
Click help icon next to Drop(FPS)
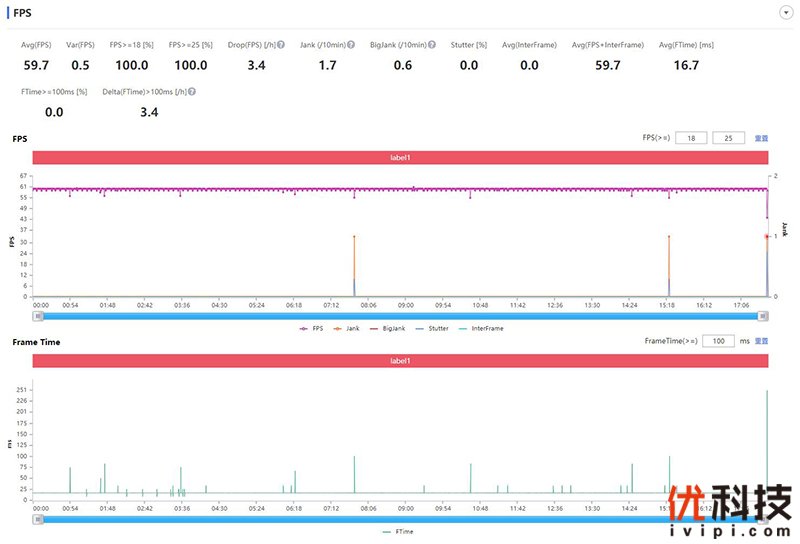(281, 45)
